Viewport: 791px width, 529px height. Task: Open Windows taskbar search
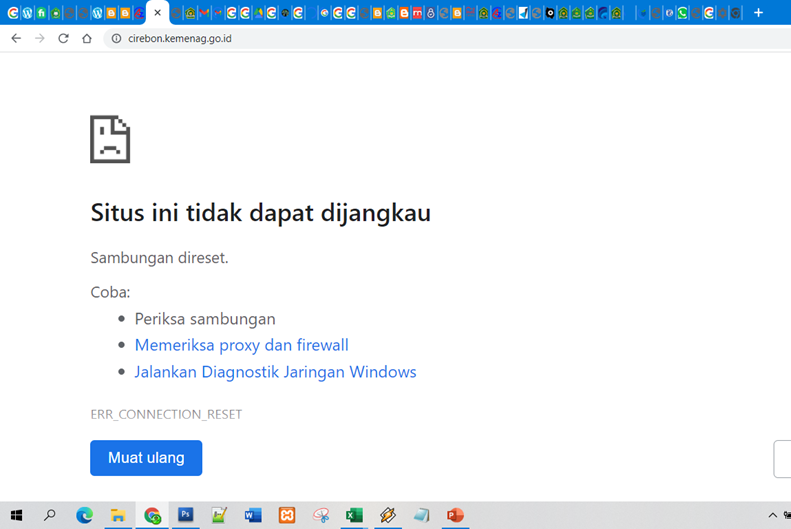[x=49, y=515]
